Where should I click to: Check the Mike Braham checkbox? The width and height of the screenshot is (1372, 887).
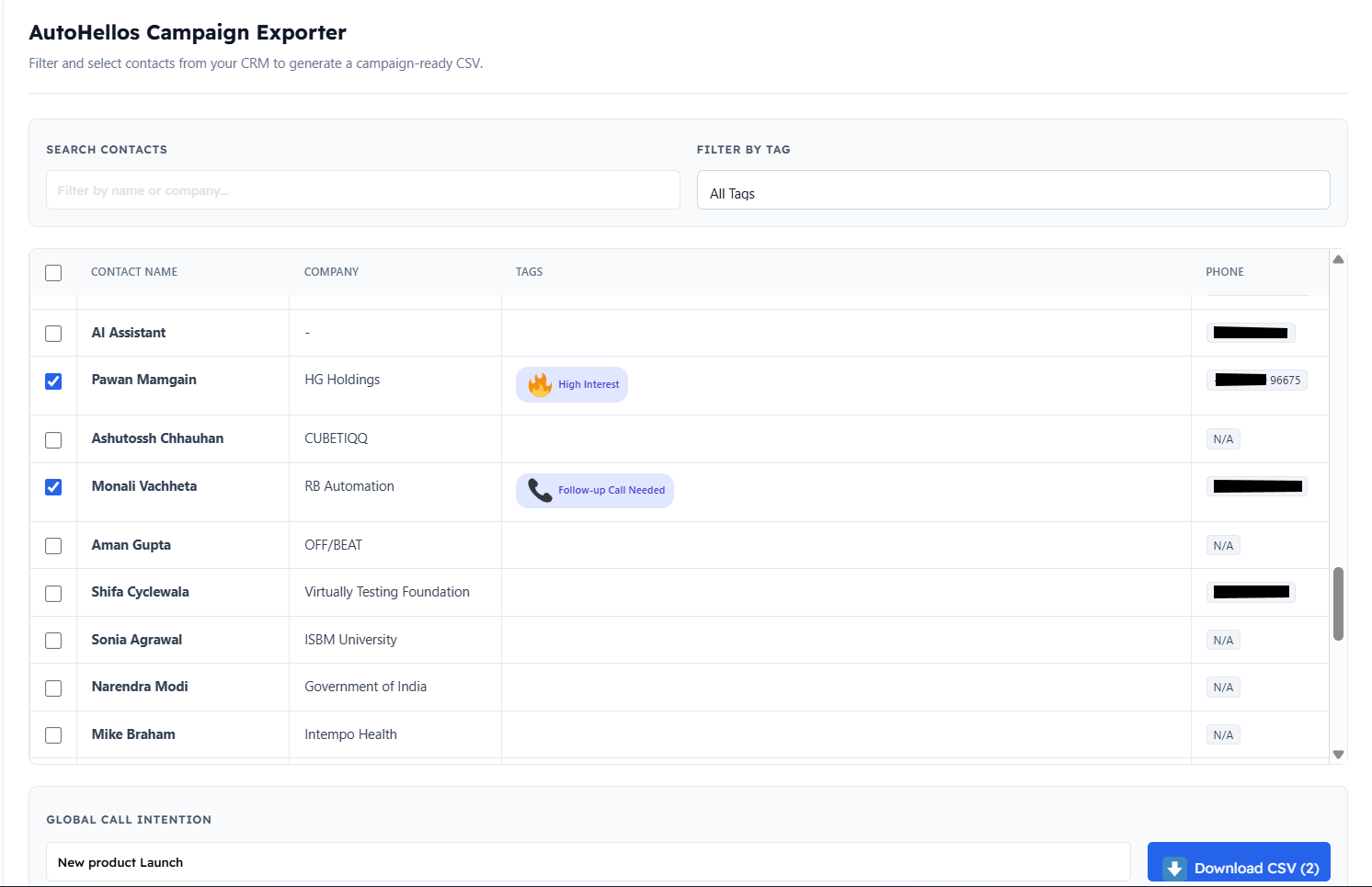tap(53, 735)
